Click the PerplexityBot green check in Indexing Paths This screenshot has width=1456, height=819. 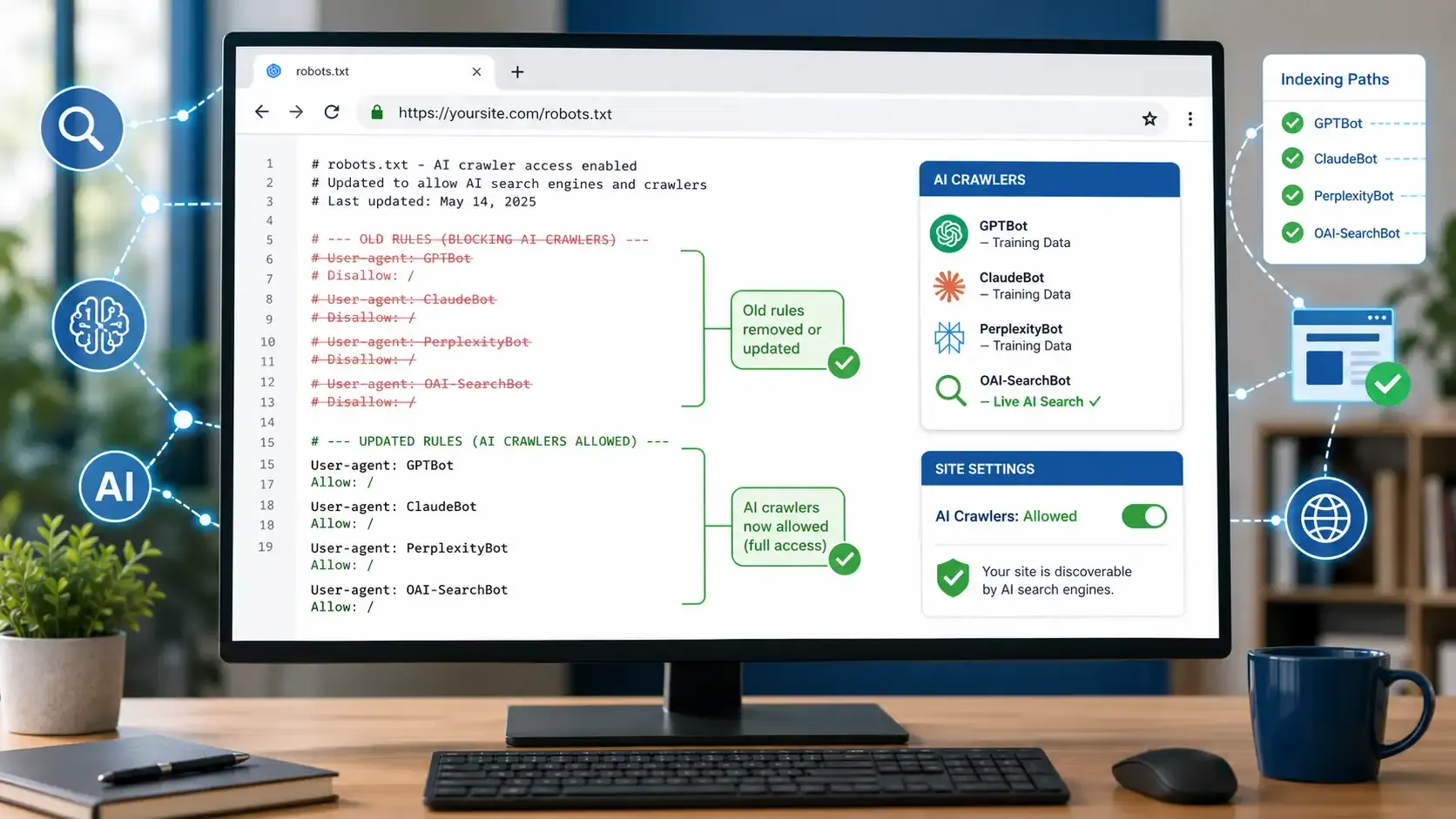[x=1292, y=196]
